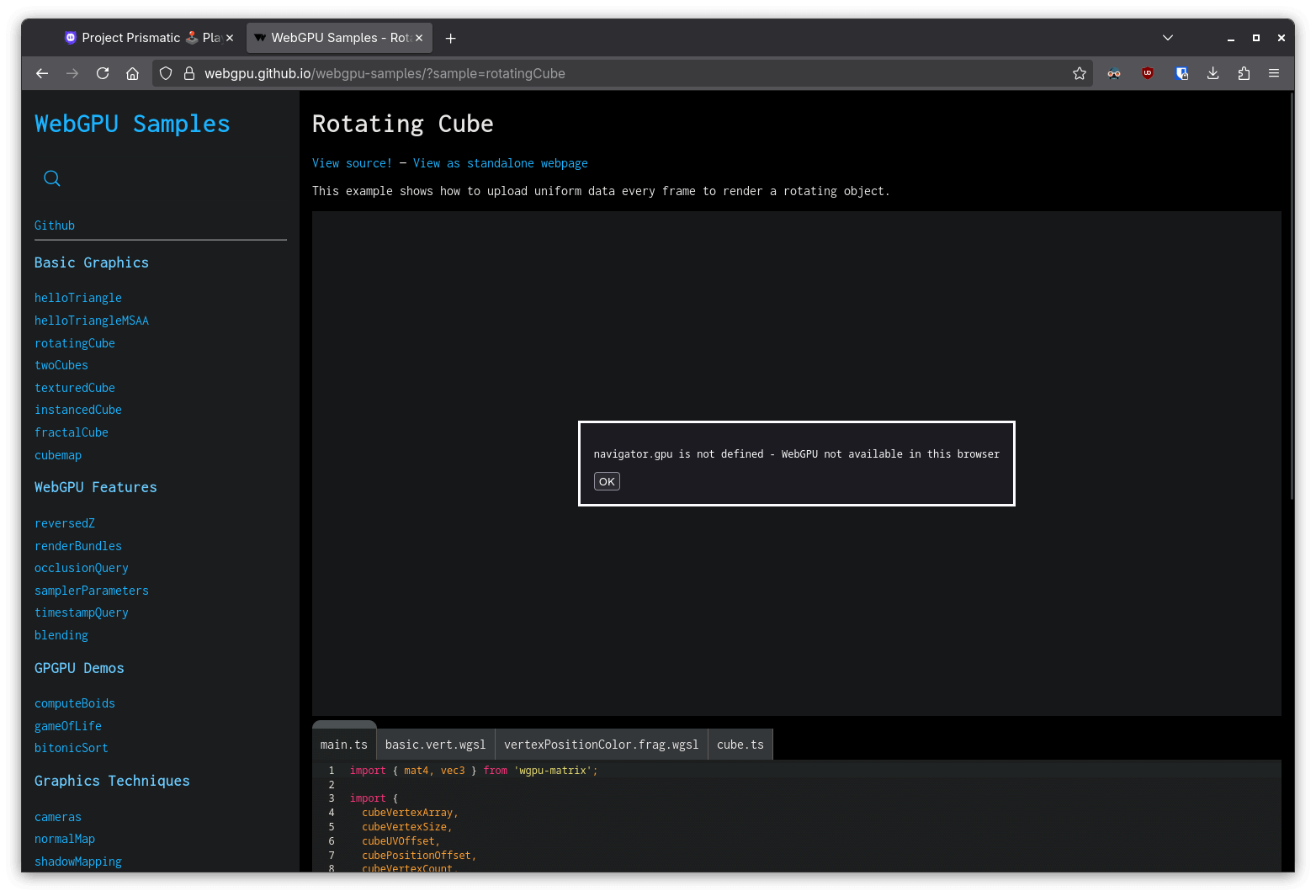1316x896 pixels.
Task: Click the tracking protection shield icon
Action: (x=166, y=73)
